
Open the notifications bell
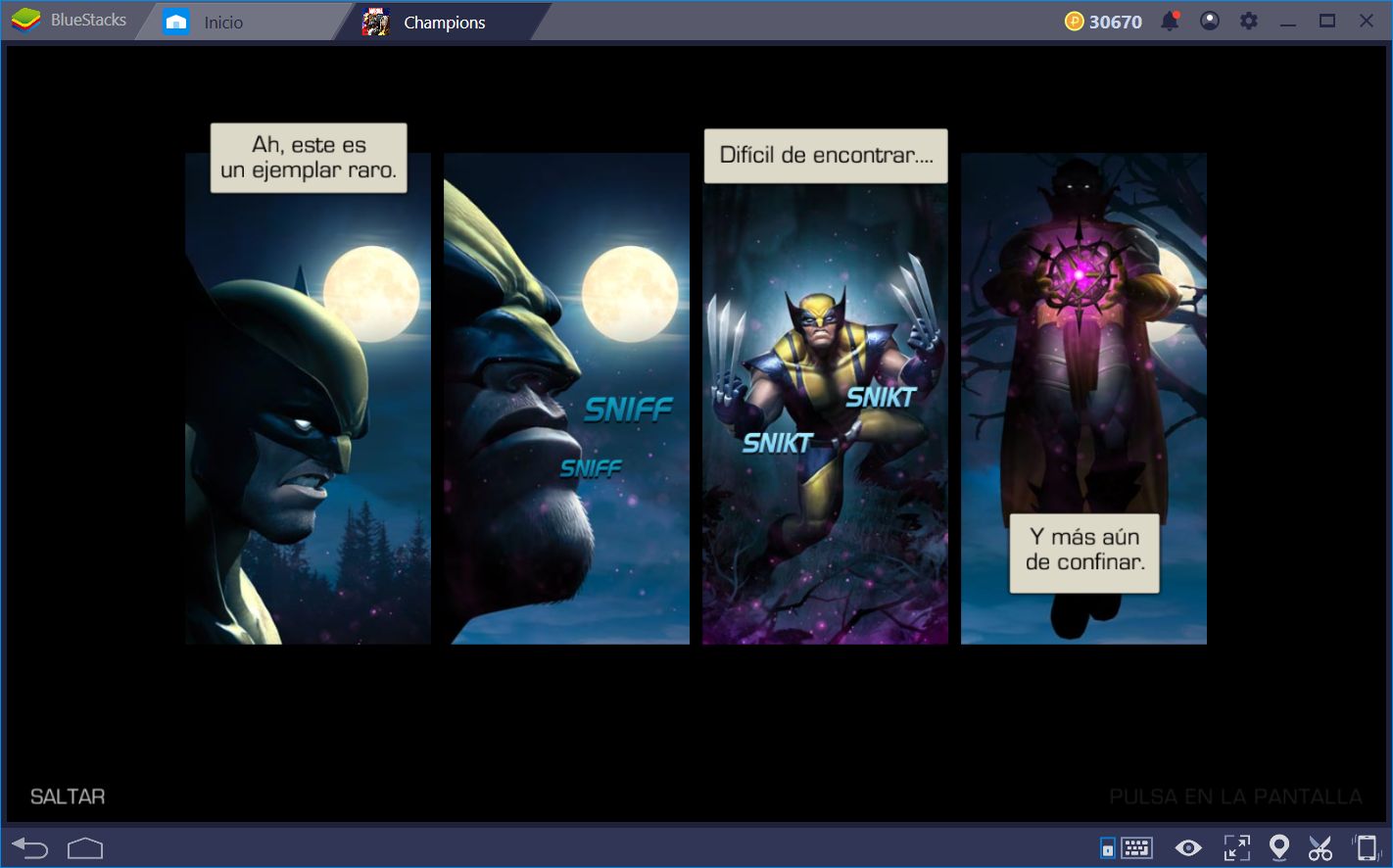1170,21
